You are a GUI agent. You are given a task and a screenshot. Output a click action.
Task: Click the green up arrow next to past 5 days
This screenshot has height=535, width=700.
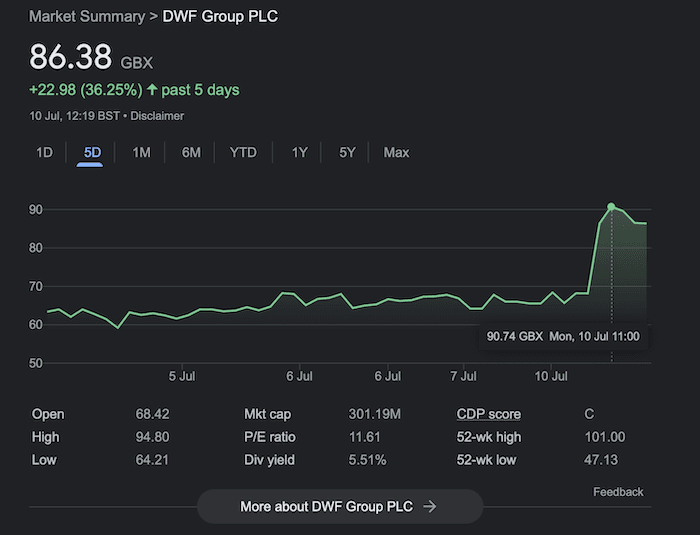click(152, 89)
